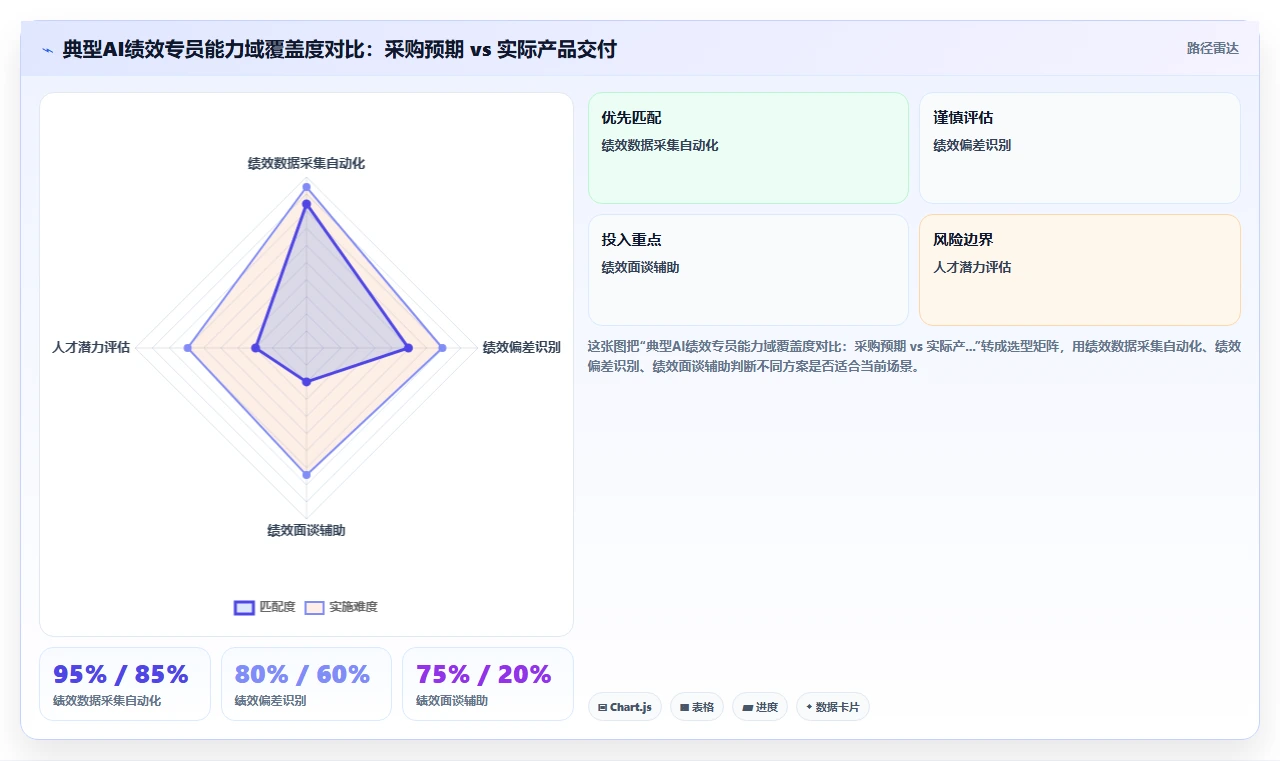Click the 表格 tag icon
The image size is (1280, 761).
684,707
